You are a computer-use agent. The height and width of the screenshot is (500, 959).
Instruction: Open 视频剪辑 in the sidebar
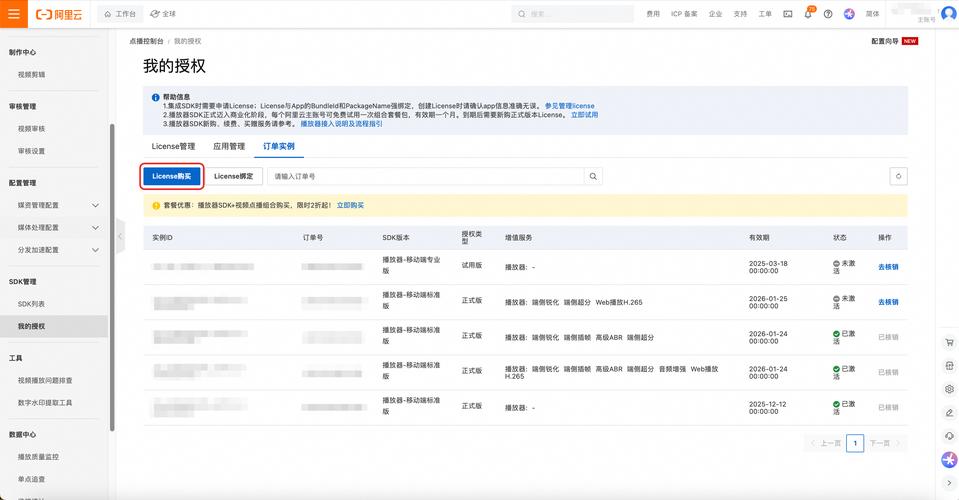pos(31,75)
